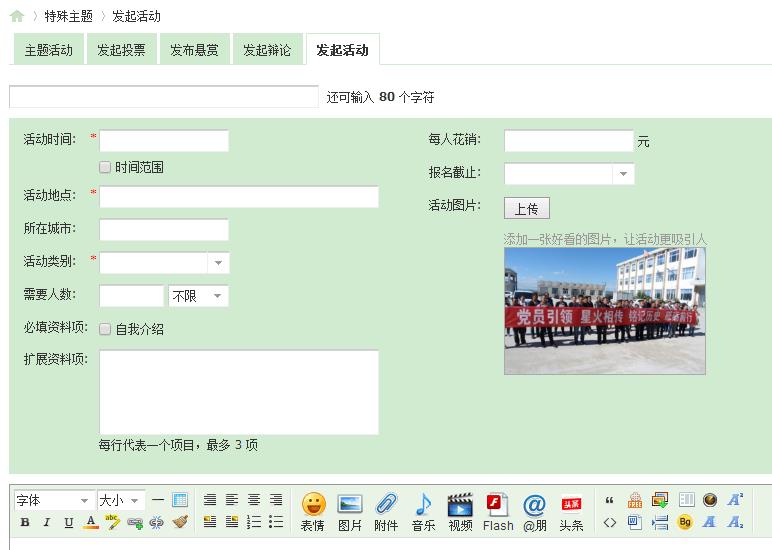Click the 发起活动 breadcrumb link
The width and height of the screenshot is (772, 550).
[x=136, y=16]
